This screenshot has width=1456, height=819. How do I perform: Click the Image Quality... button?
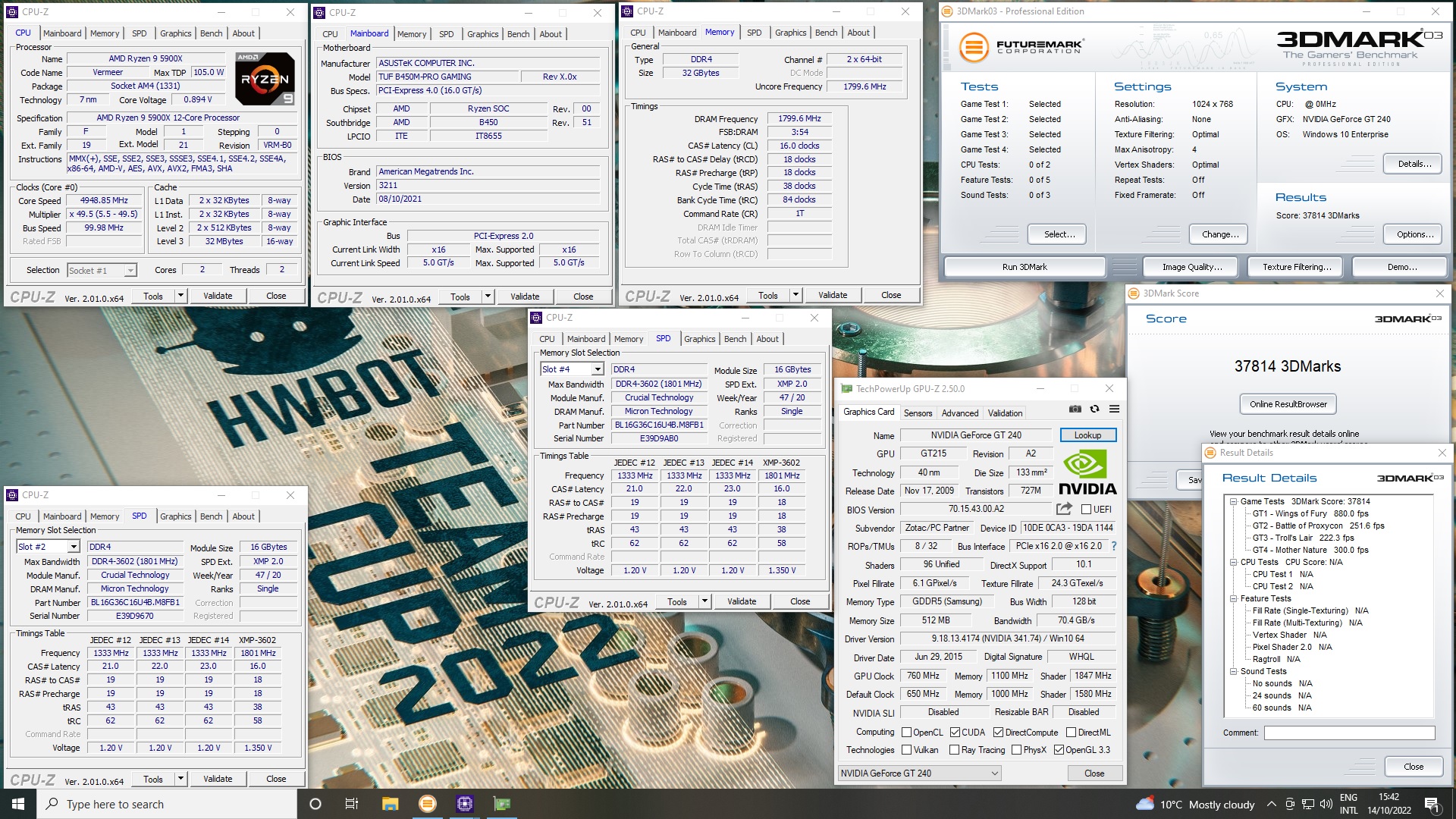(x=1192, y=267)
